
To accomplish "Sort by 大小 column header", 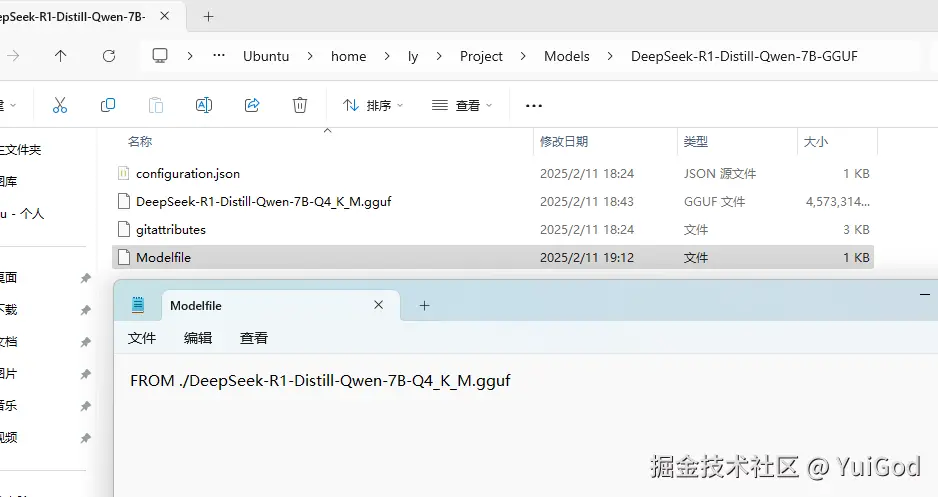I will (816, 142).
